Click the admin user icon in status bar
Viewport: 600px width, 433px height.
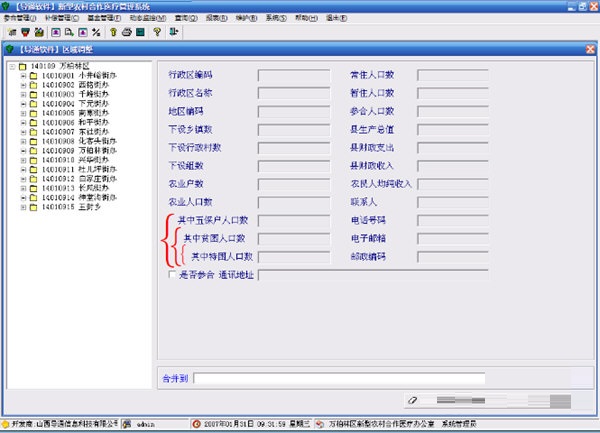tap(127, 424)
